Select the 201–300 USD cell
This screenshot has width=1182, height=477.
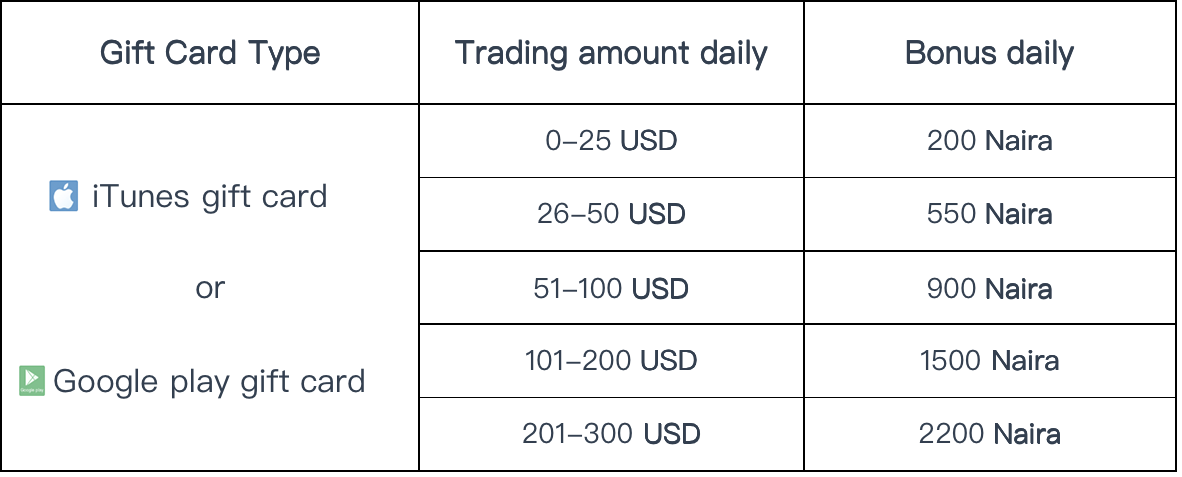(x=611, y=434)
